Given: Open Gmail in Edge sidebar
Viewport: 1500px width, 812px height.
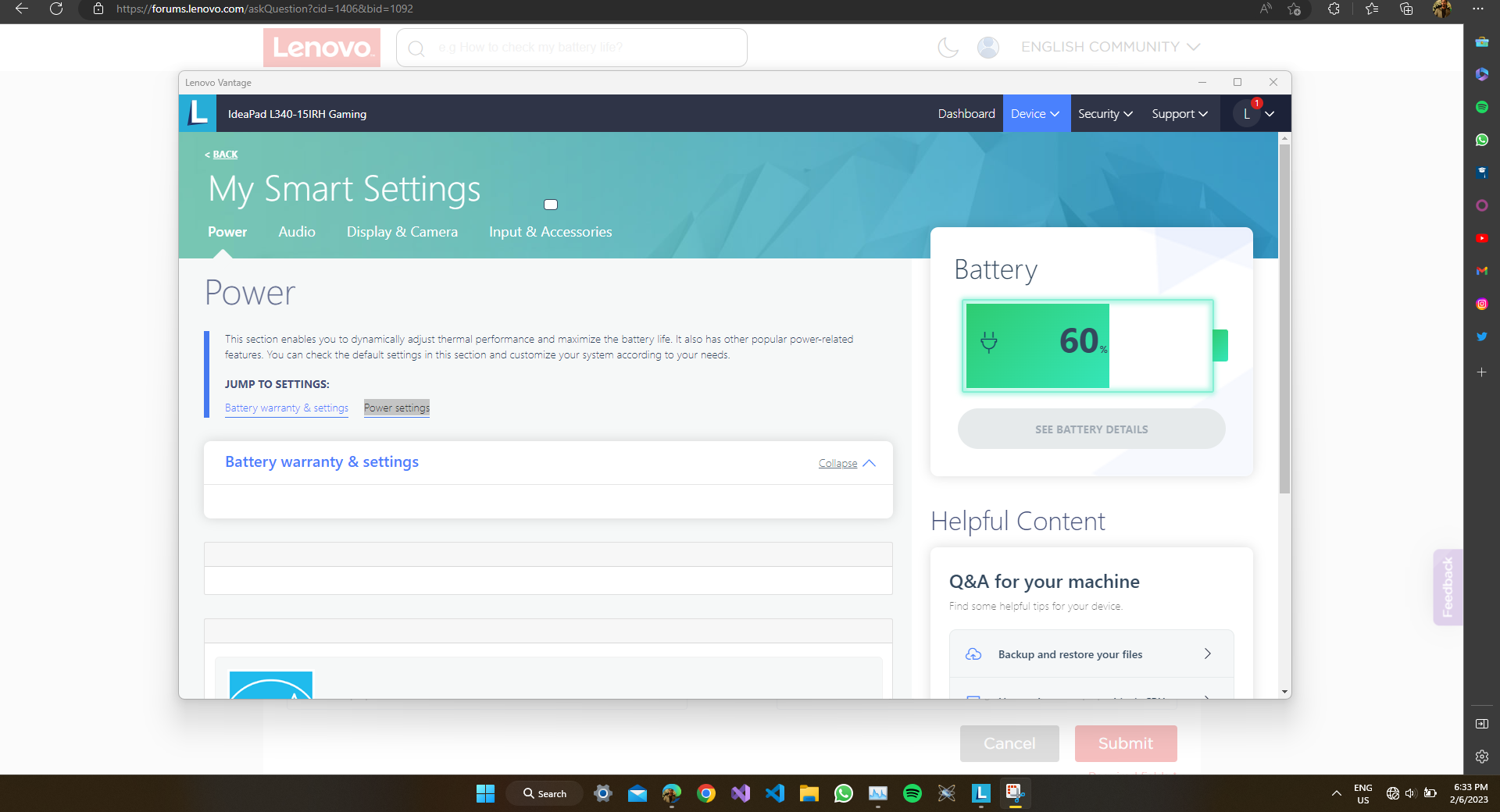Looking at the screenshot, I should click(1482, 271).
